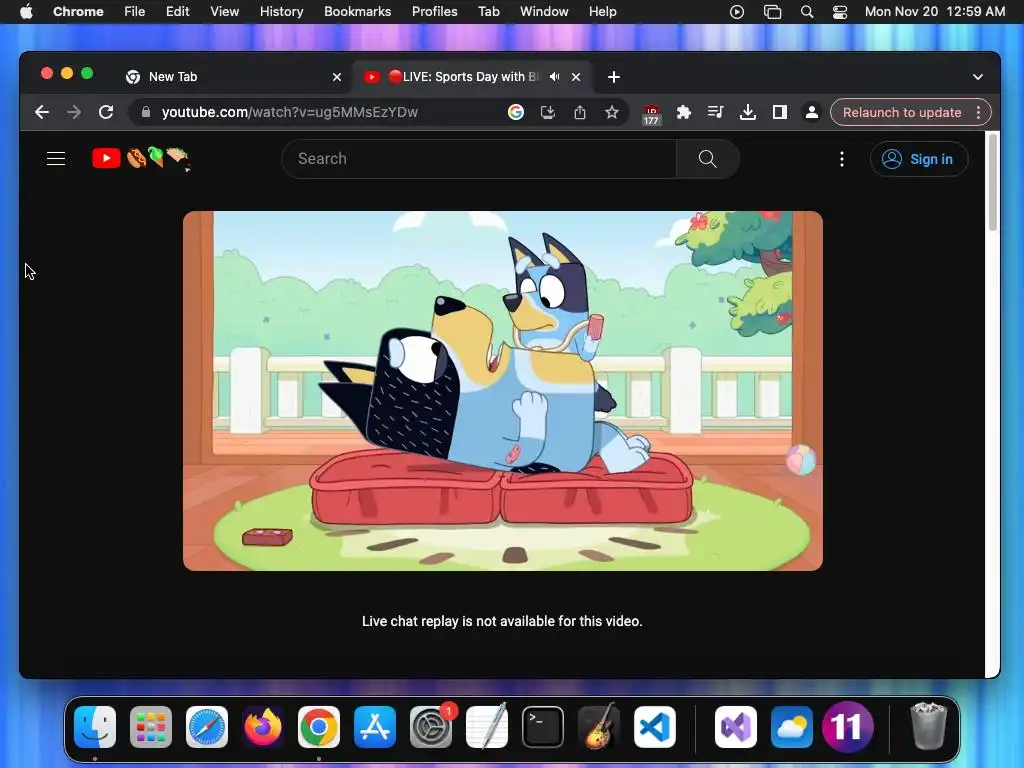Open the Window menu

(544, 11)
